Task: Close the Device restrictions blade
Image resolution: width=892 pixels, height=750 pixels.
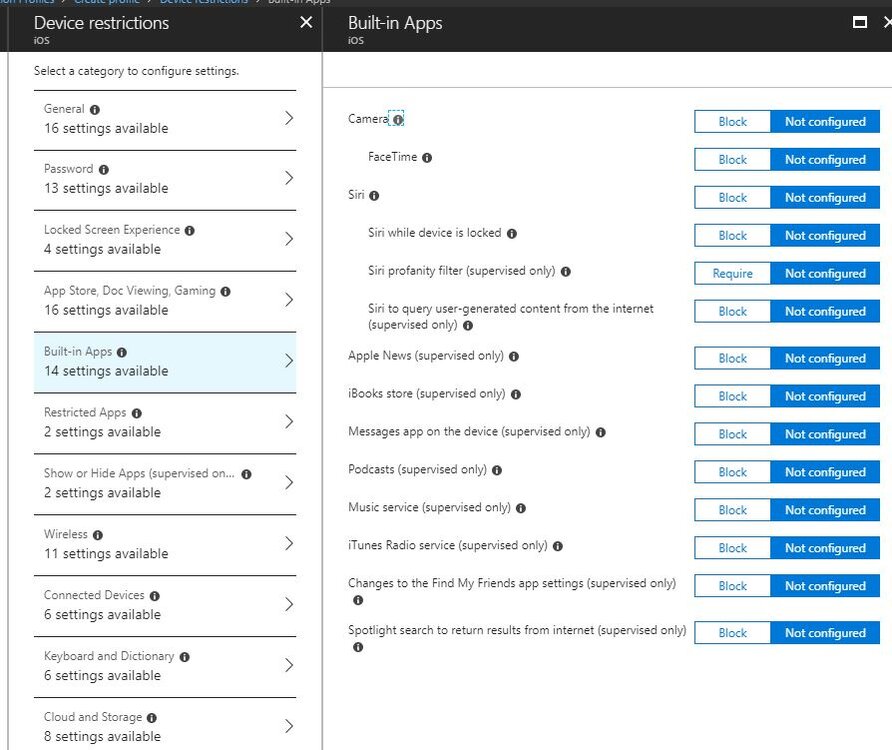Action: tap(306, 22)
